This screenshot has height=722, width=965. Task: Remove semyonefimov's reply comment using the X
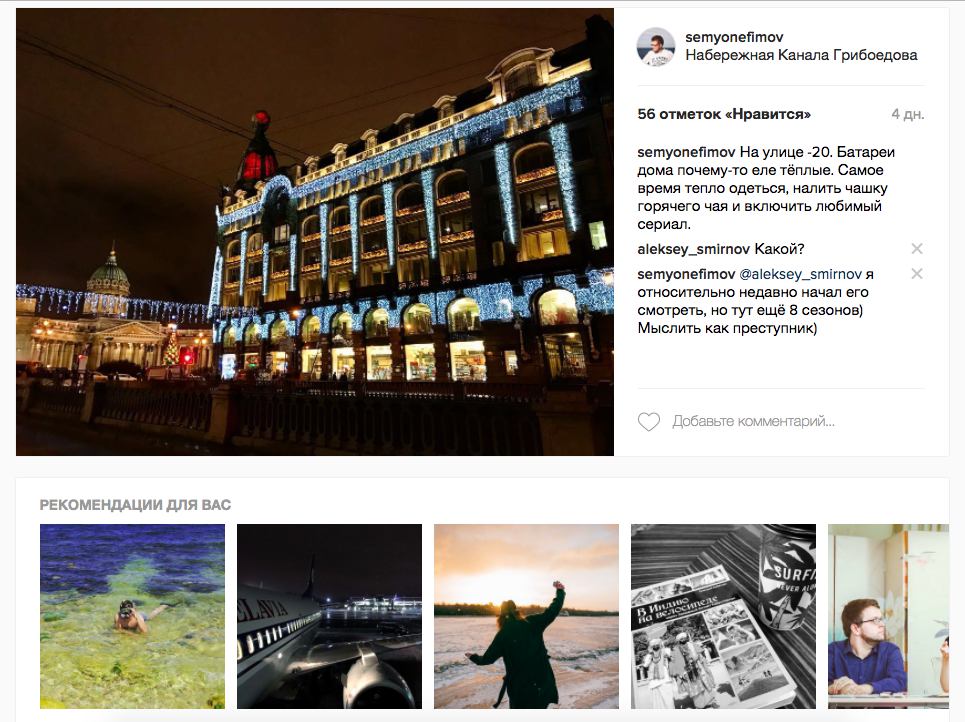coord(916,273)
